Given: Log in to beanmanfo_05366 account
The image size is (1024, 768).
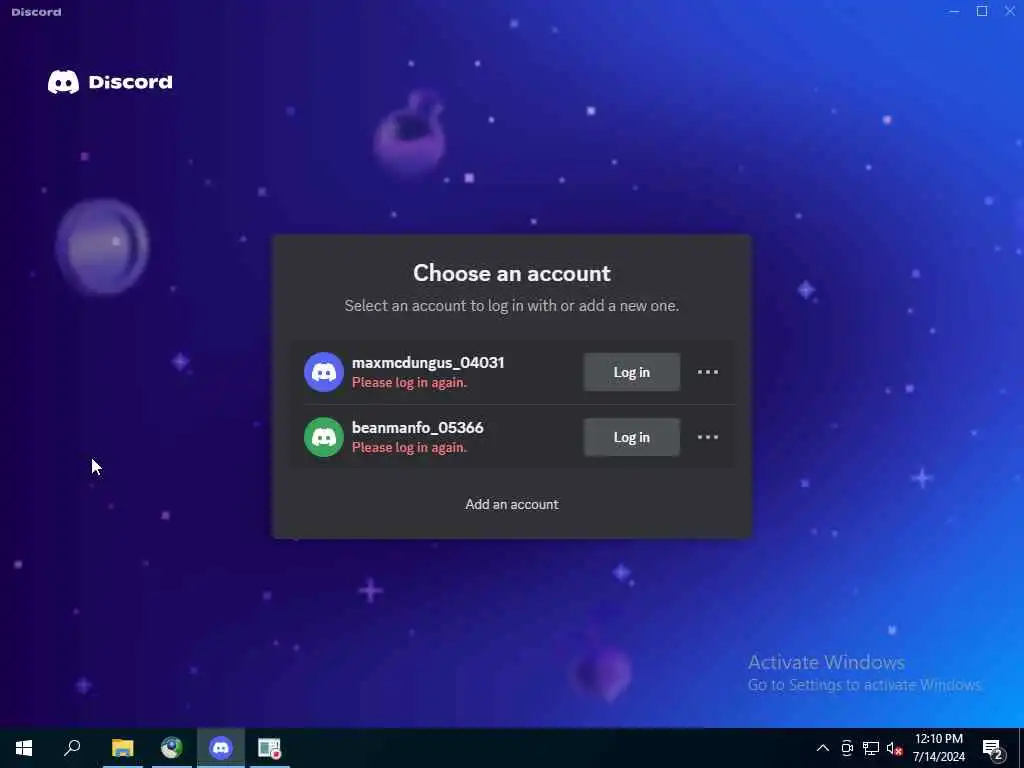Looking at the screenshot, I should pyautogui.click(x=632, y=438).
